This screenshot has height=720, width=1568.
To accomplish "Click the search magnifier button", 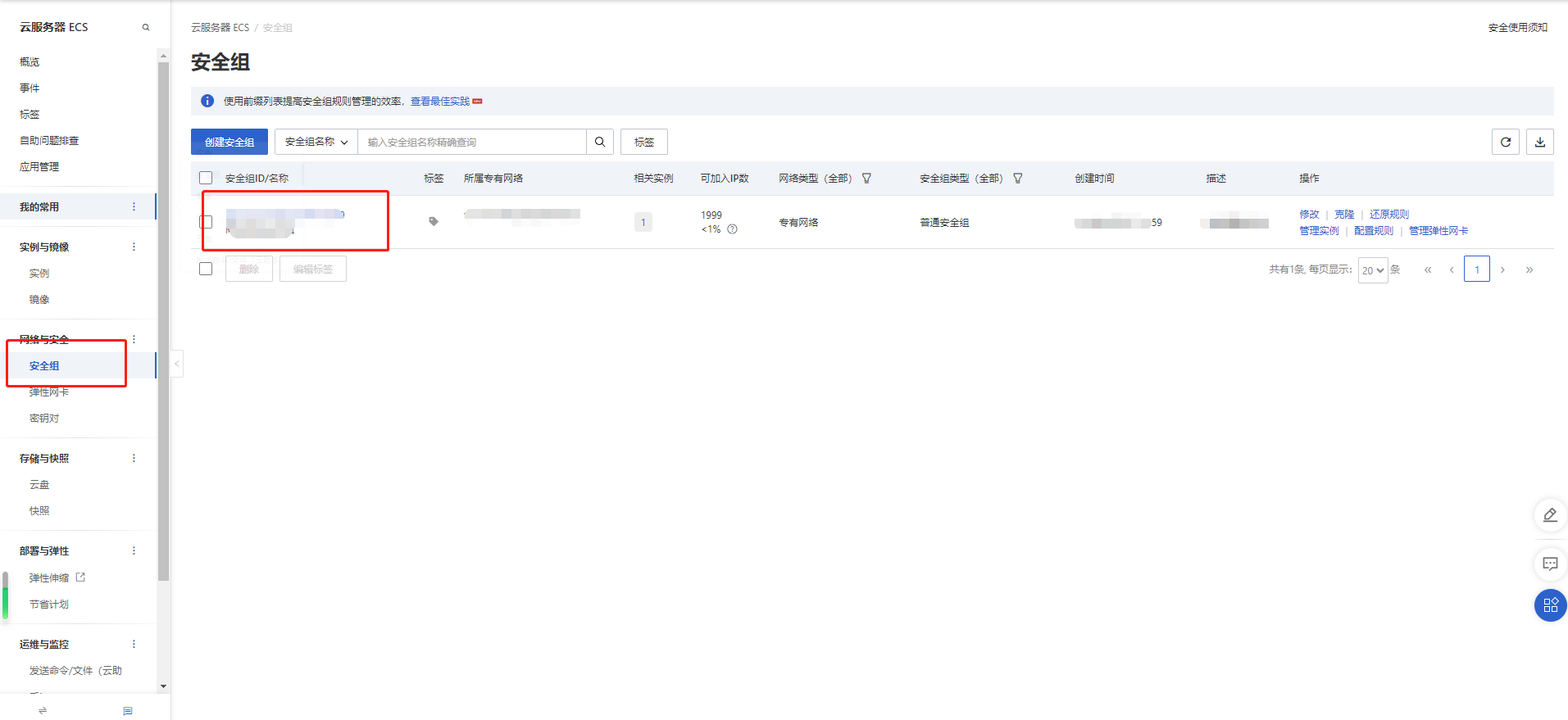I will 600,142.
